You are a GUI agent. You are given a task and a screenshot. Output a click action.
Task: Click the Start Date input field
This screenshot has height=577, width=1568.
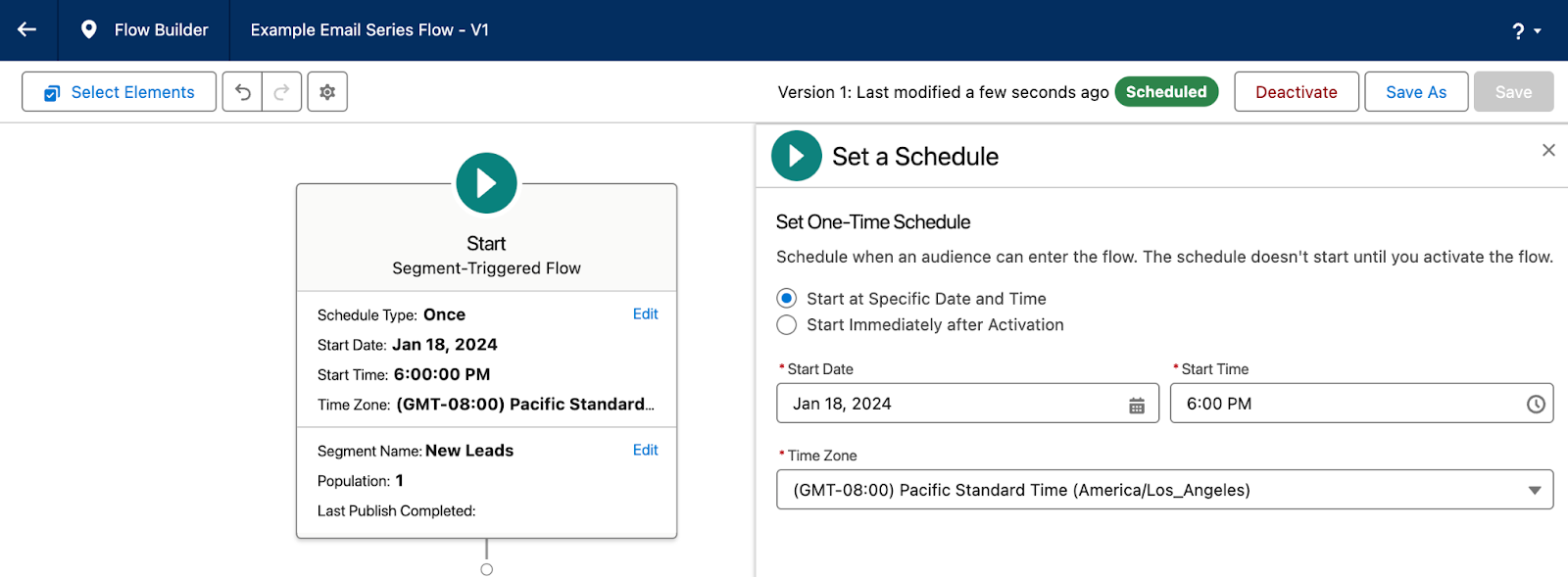point(967,404)
